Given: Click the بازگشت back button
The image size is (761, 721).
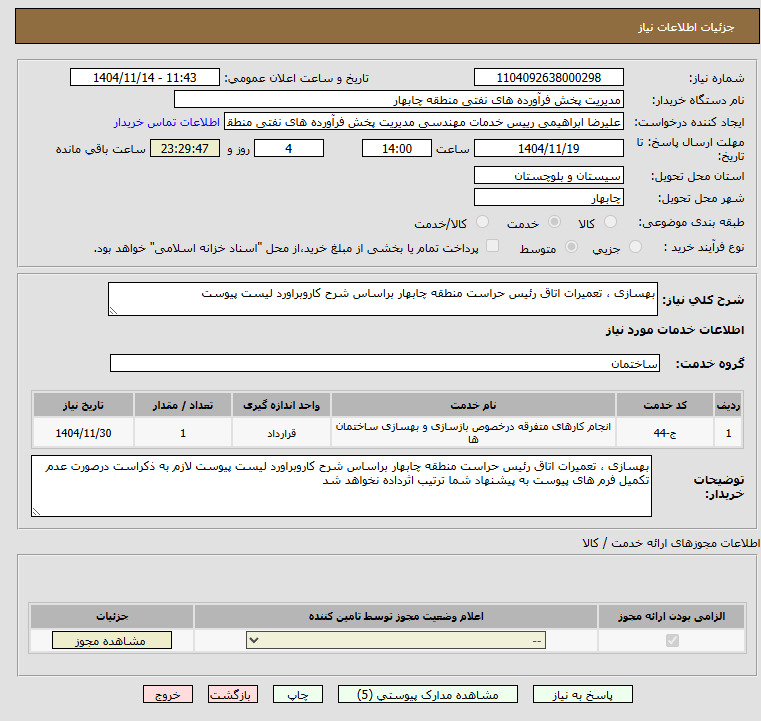Looking at the screenshot, I should tap(232, 694).
